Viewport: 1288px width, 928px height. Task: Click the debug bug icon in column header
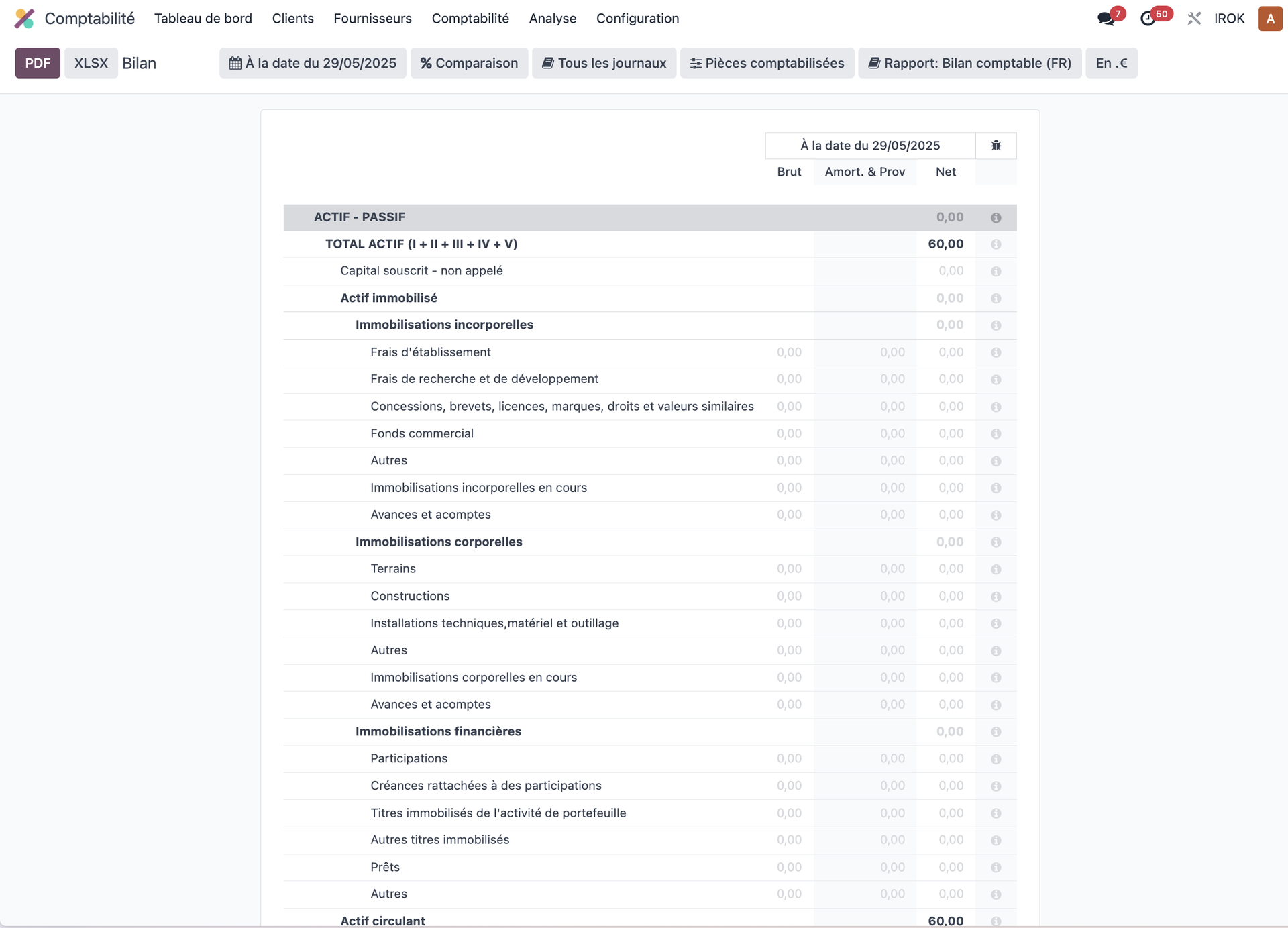tap(996, 146)
